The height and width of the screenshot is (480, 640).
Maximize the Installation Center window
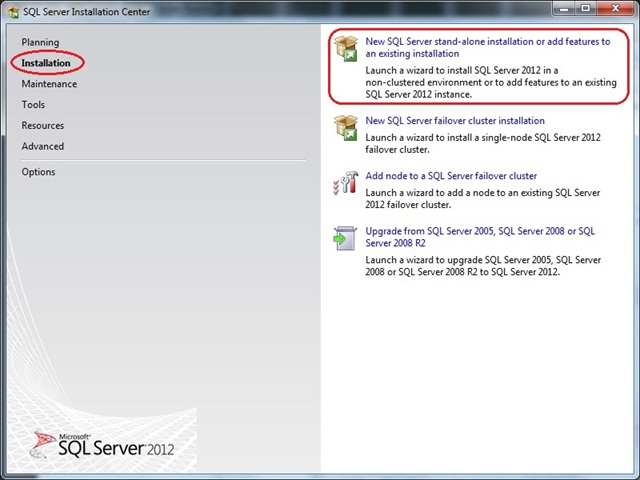[x=586, y=8]
